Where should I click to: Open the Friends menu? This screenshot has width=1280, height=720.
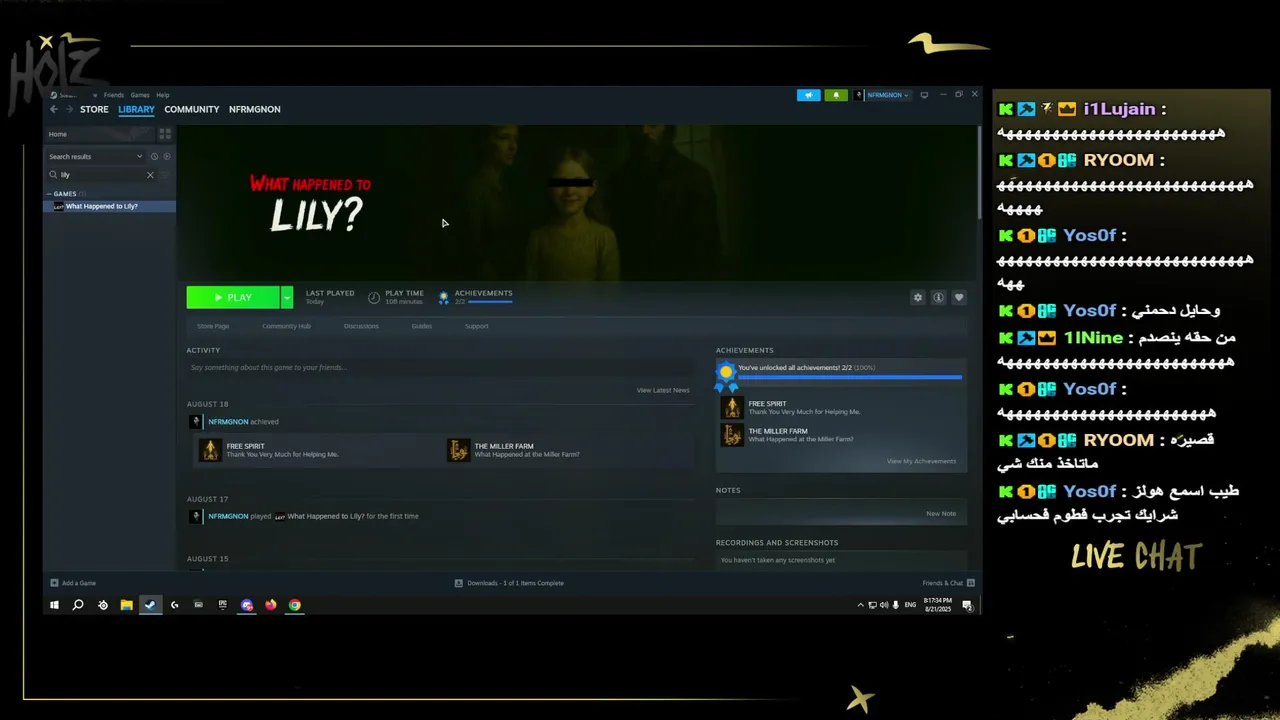click(114, 95)
